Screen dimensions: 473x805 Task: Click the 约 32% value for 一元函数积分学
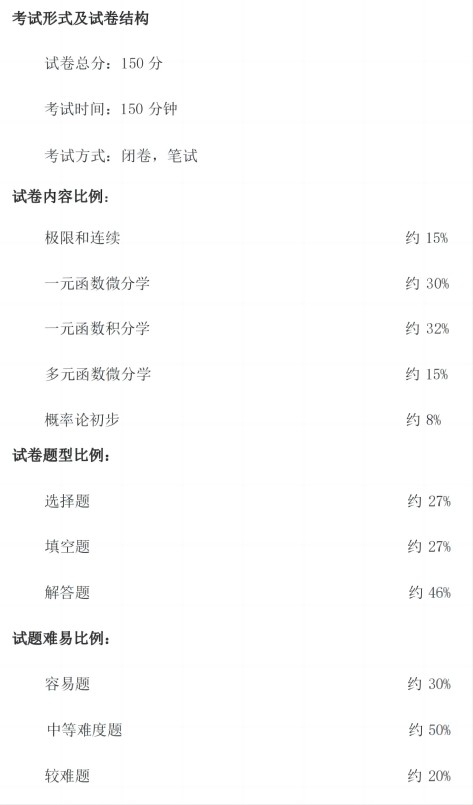coord(427,329)
